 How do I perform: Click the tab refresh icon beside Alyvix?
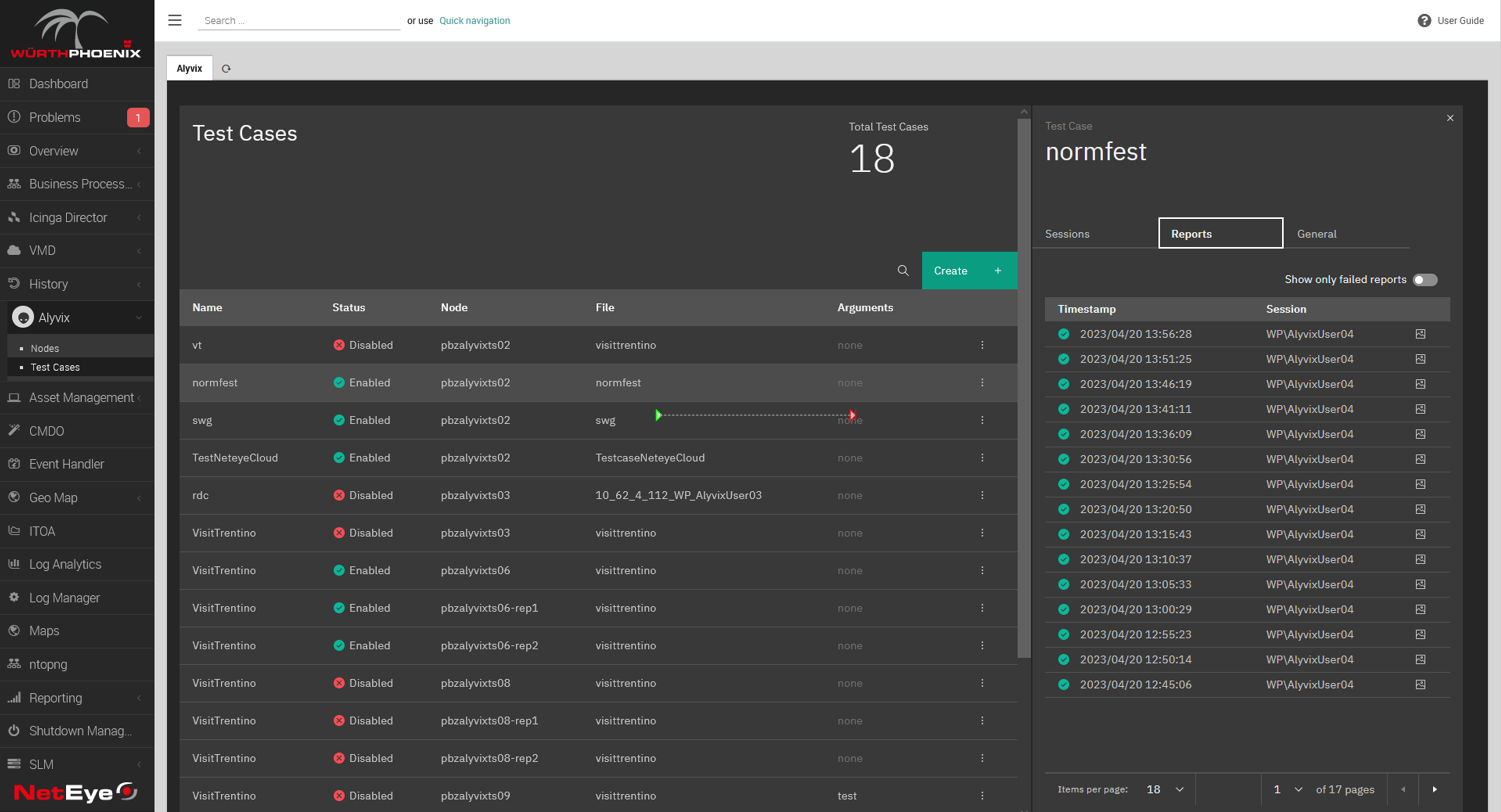coord(226,69)
